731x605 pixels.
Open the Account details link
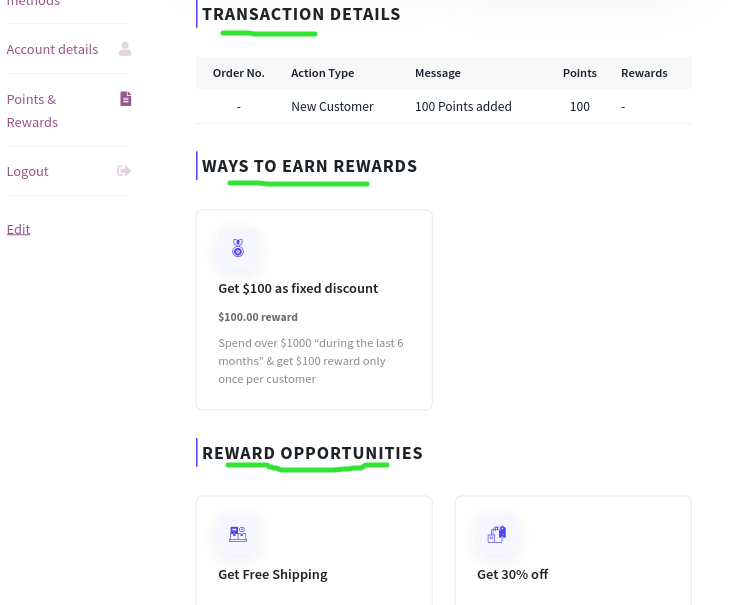pyautogui.click(x=52, y=49)
